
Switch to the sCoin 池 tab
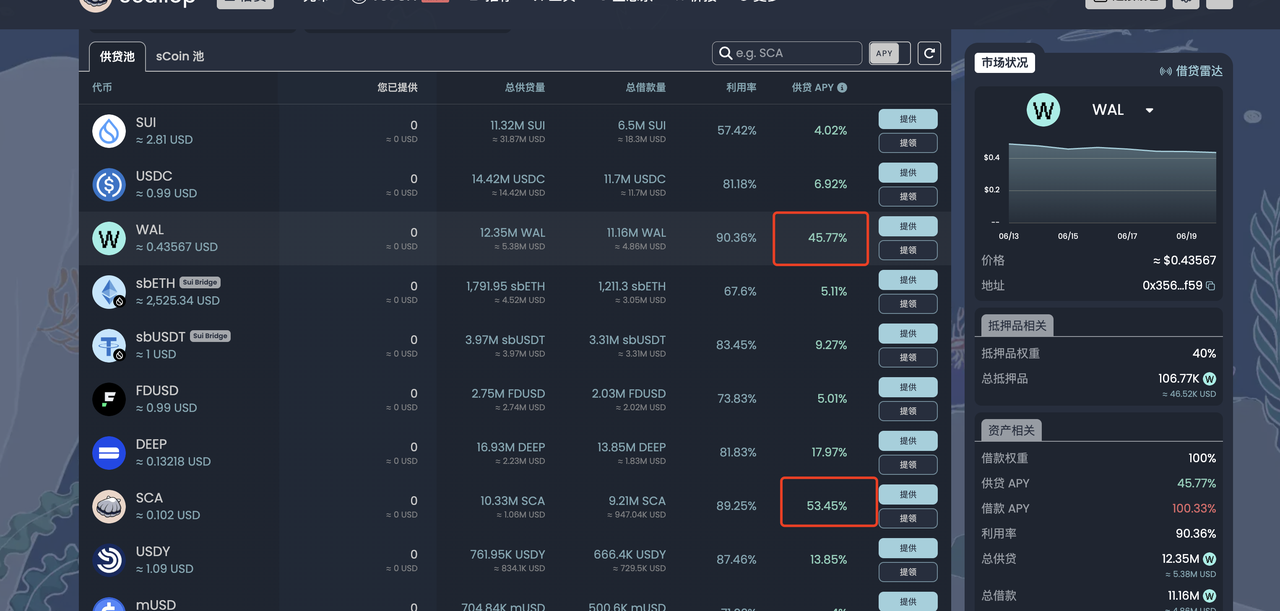(180, 56)
